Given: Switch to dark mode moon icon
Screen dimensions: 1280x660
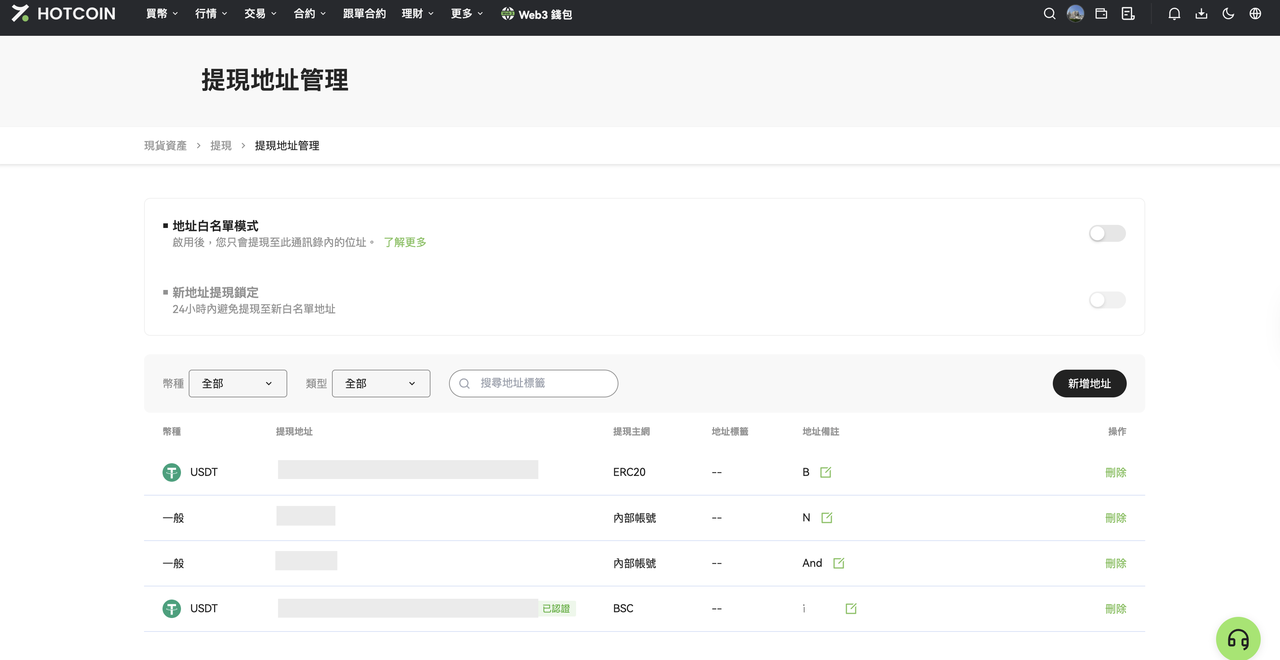Looking at the screenshot, I should (x=1228, y=14).
